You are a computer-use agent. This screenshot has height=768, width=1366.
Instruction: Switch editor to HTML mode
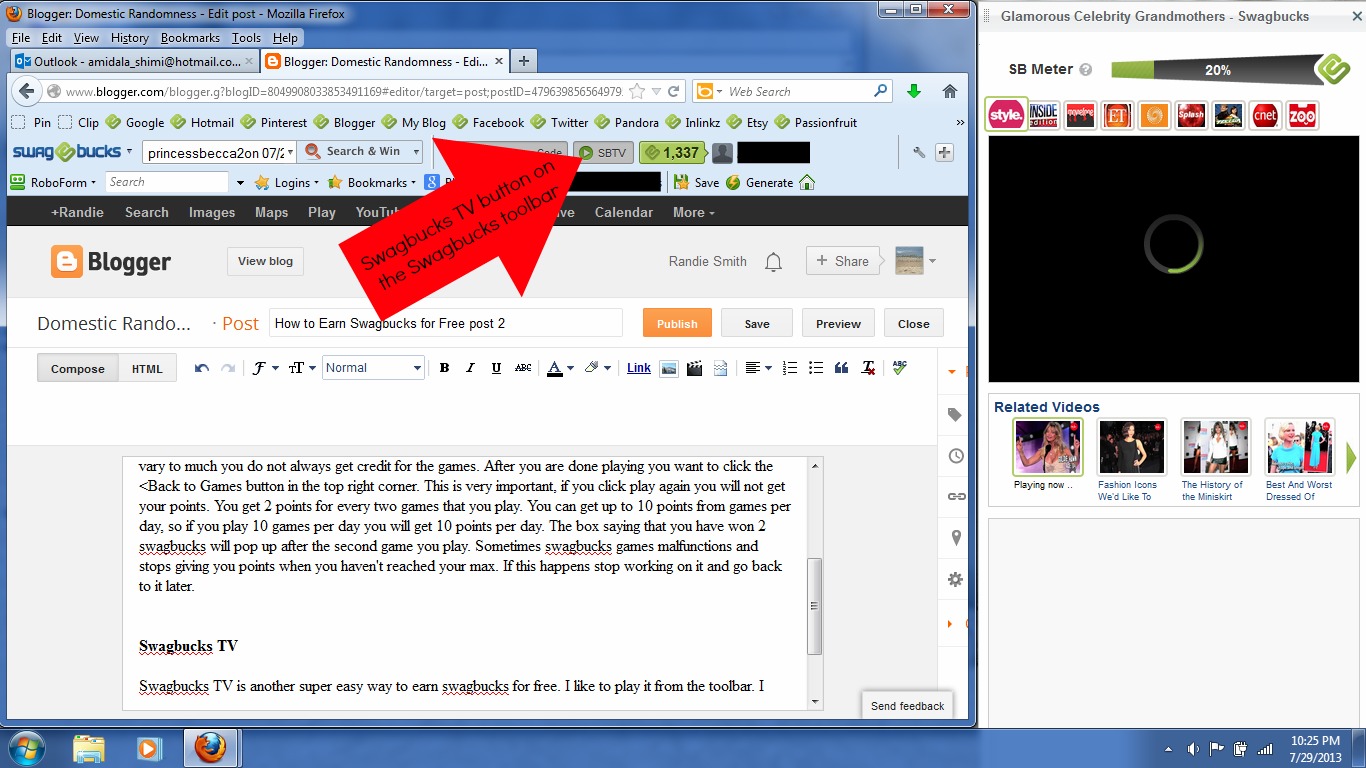147,368
